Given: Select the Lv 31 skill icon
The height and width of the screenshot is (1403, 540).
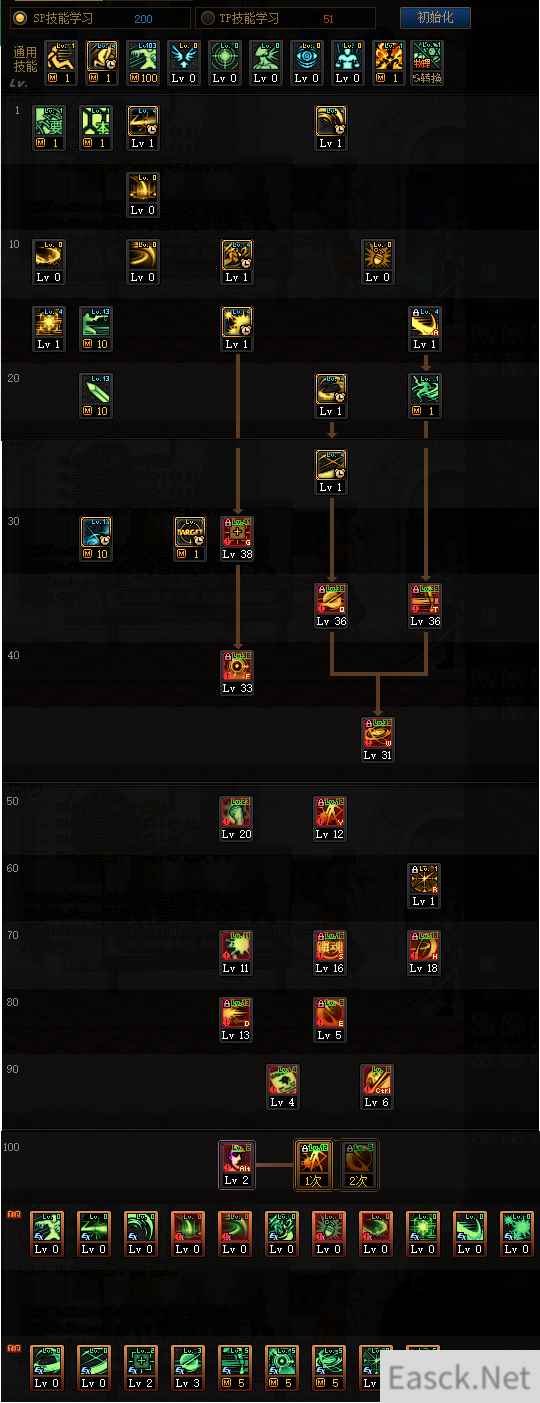Looking at the screenshot, I should pyautogui.click(x=378, y=739).
